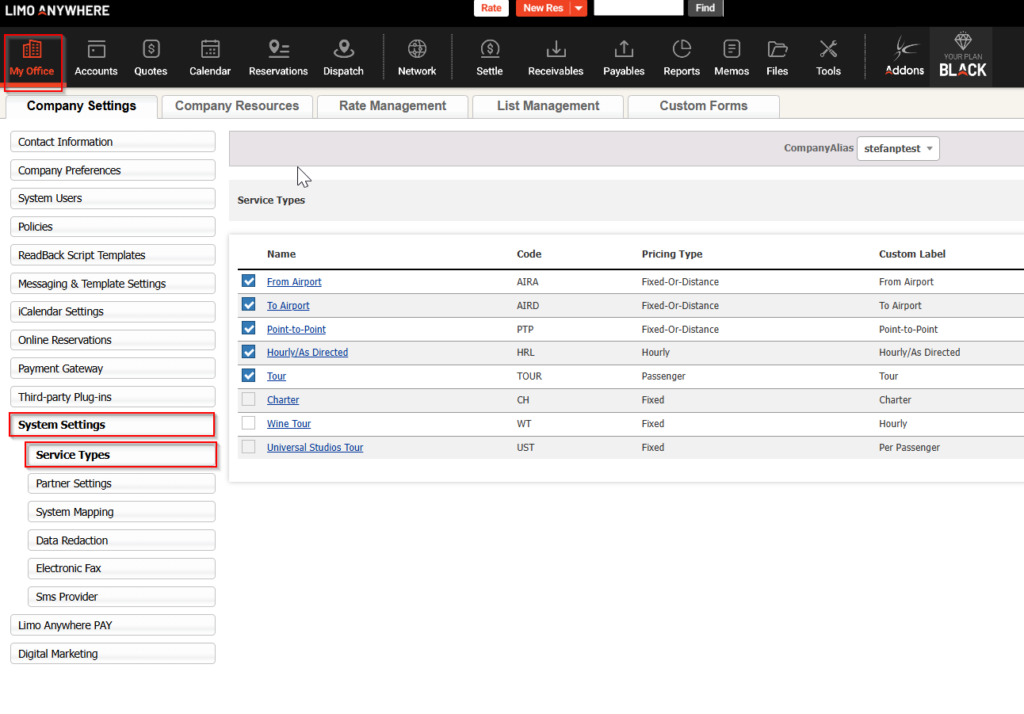
Task: Open the Reports pie chart icon
Action: tap(681, 49)
